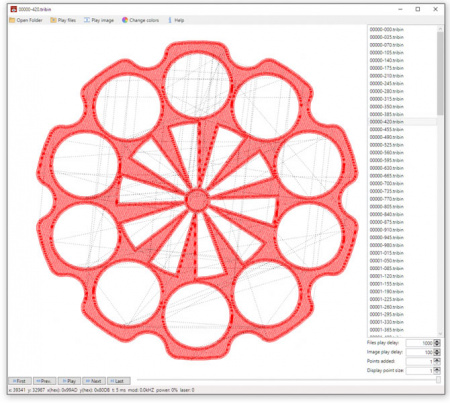Adjust the Points added spinner arrows
450x403 pixels.
point(437,361)
